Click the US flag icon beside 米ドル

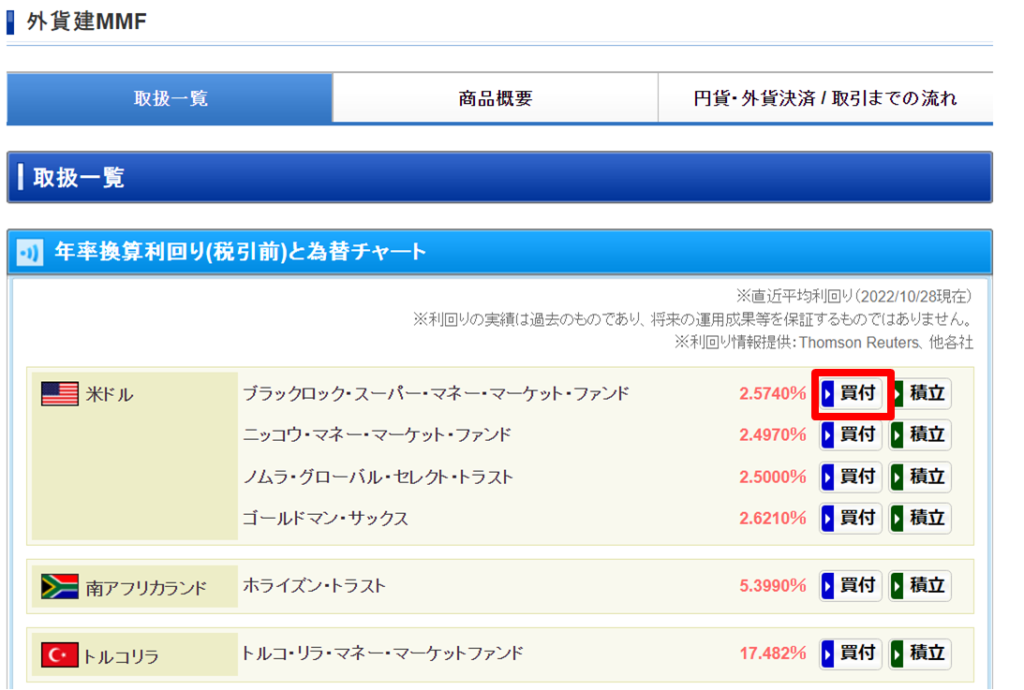(59, 394)
